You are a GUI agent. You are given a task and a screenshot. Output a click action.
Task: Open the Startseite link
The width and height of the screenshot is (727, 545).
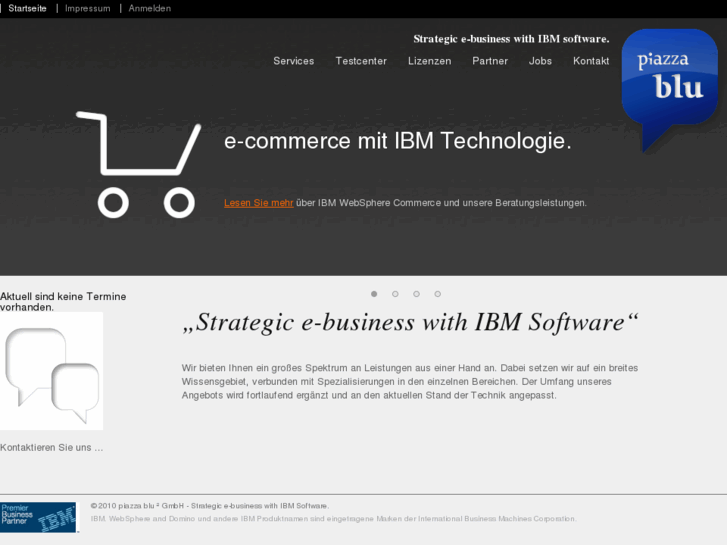pos(27,8)
